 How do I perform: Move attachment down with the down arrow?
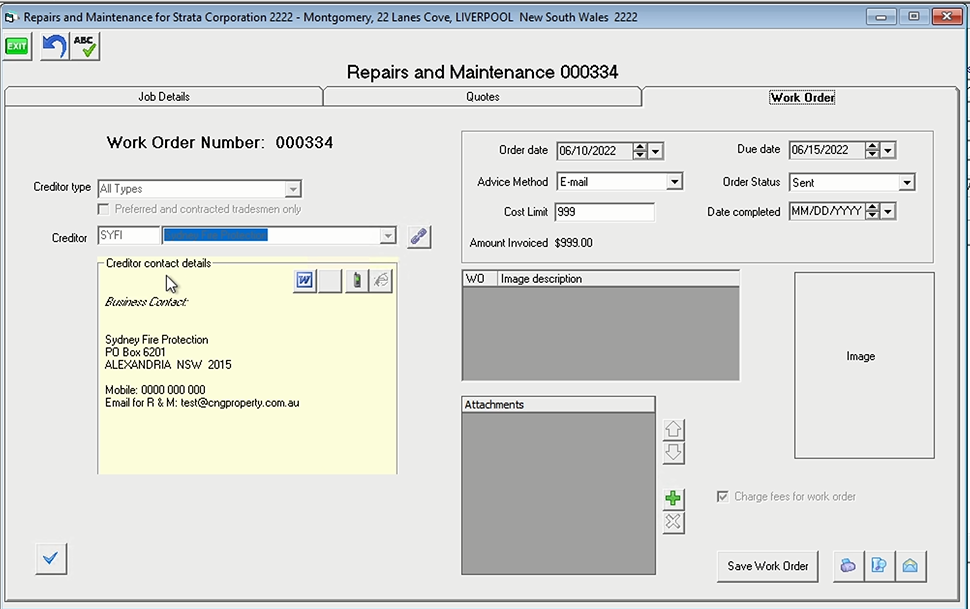(x=673, y=452)
